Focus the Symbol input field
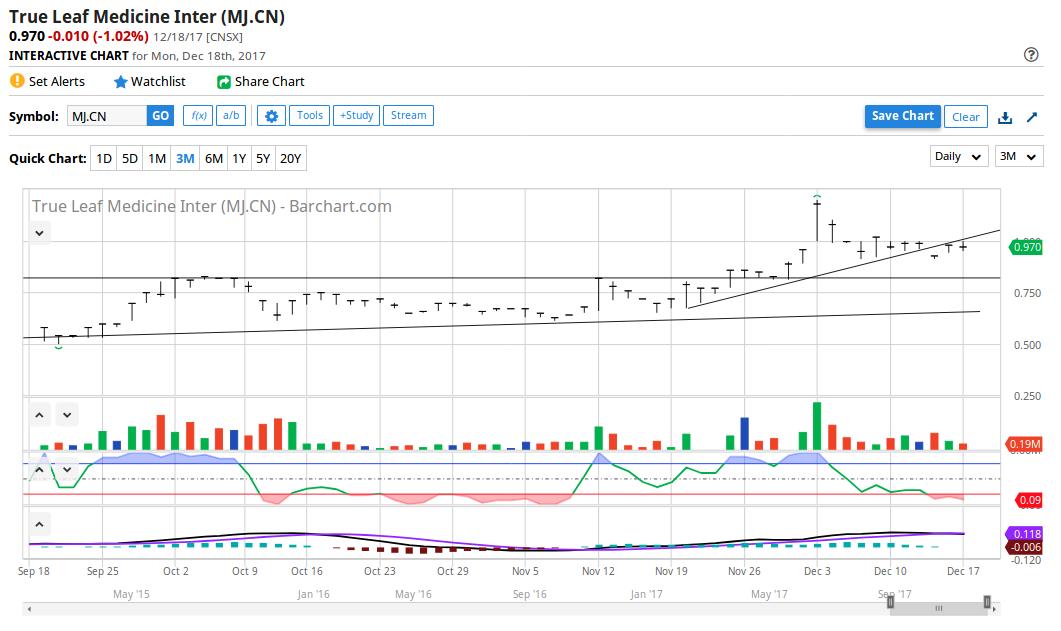This screenshot has height=631, width=1061. click(107, 116)
